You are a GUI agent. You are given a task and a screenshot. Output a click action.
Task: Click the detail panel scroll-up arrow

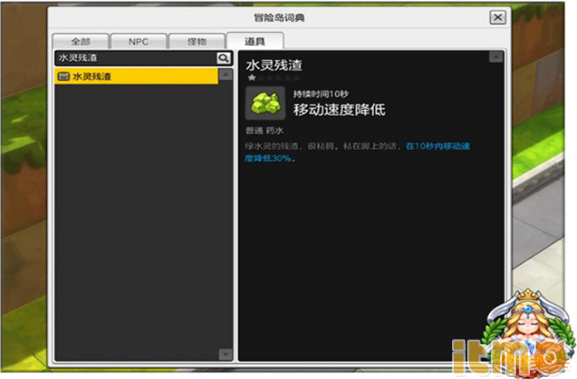click(x=496, y=57)
